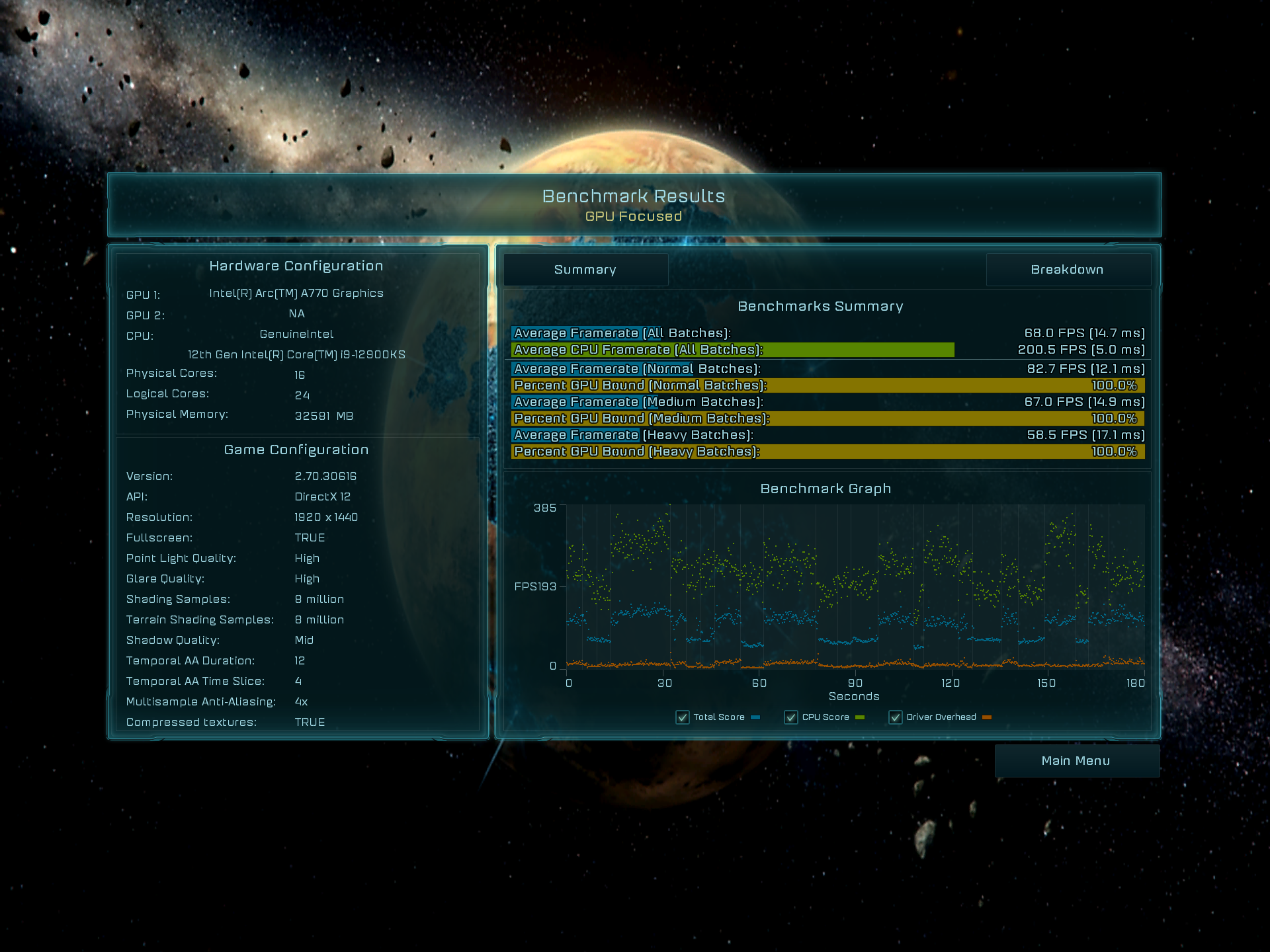The image size is (1270, 952).
Task: Click Average Framerate (All Batches) label
Action: click(622, 333)
